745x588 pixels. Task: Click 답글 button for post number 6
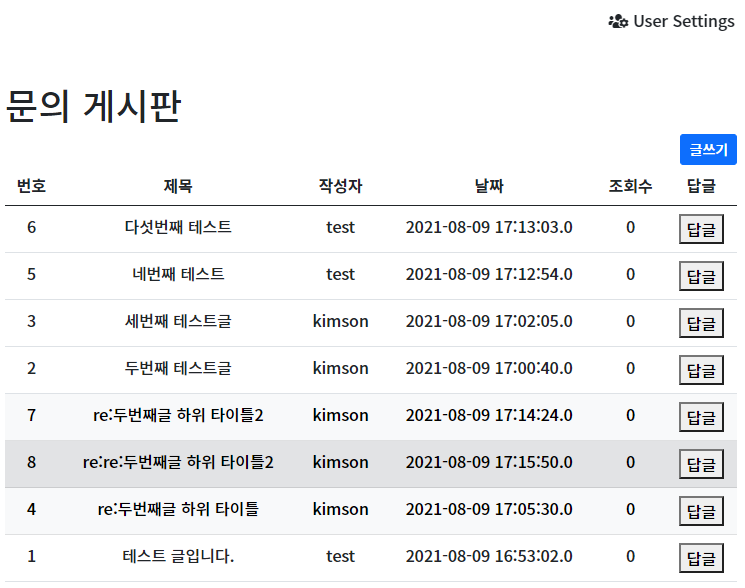[701, 229]
